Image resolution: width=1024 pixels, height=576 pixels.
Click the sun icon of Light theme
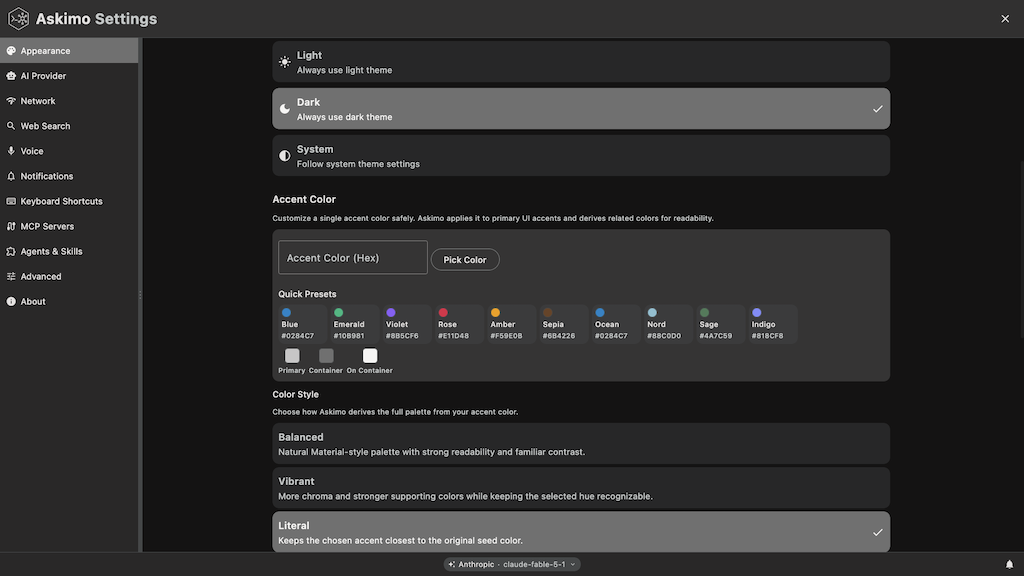285,62
